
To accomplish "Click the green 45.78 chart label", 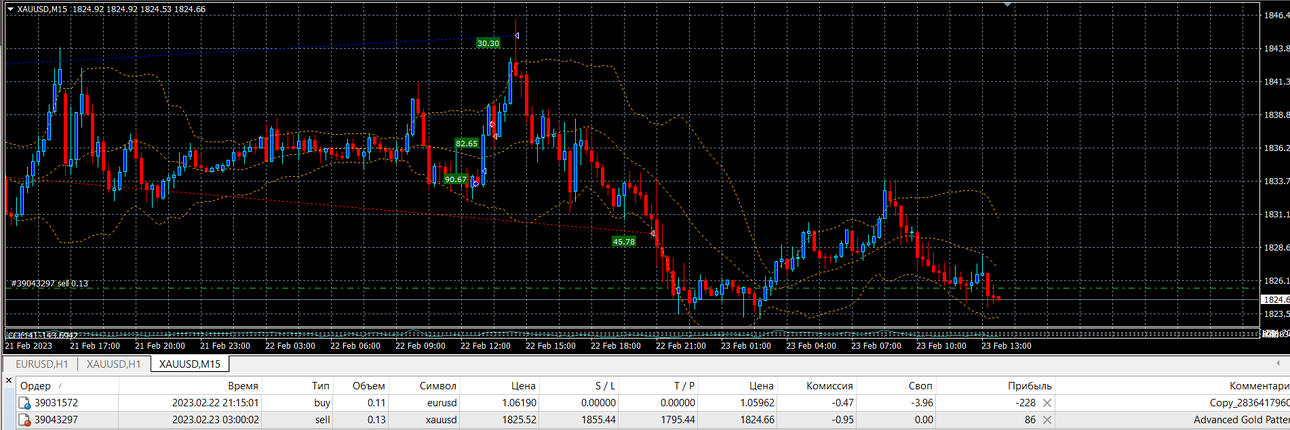I will click(624, 241).
